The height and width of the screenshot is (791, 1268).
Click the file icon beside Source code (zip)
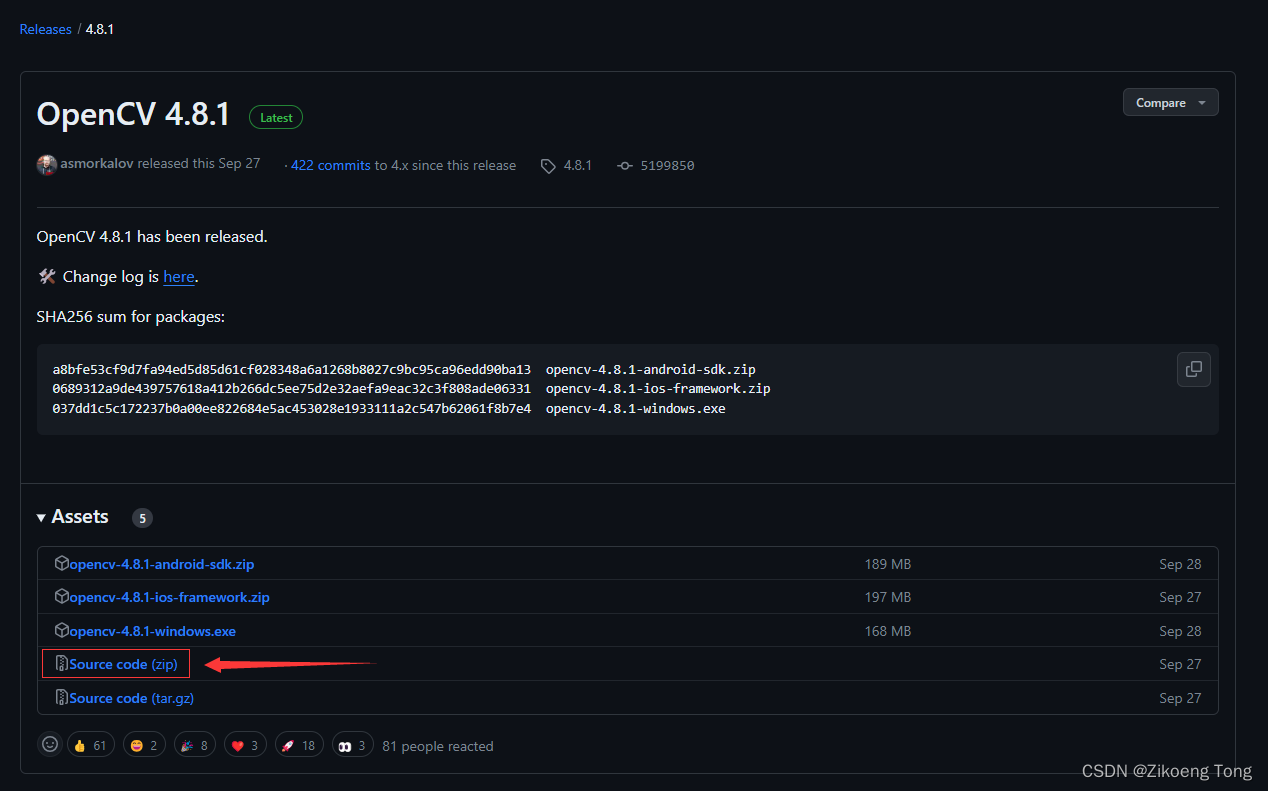tap(61, 663)
